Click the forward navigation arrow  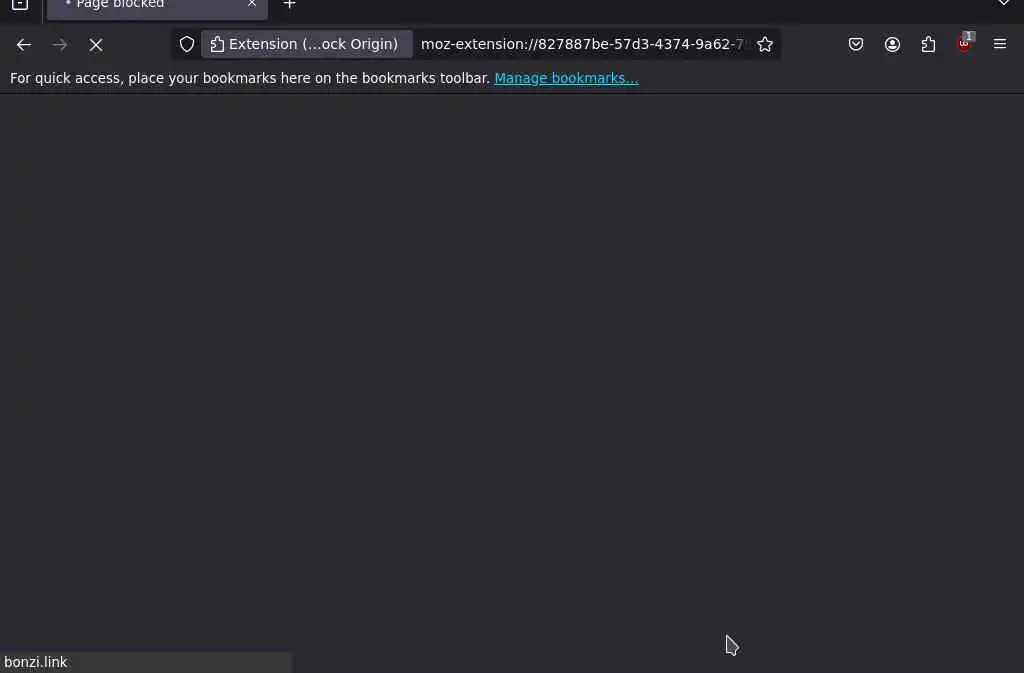coord(59,44)
